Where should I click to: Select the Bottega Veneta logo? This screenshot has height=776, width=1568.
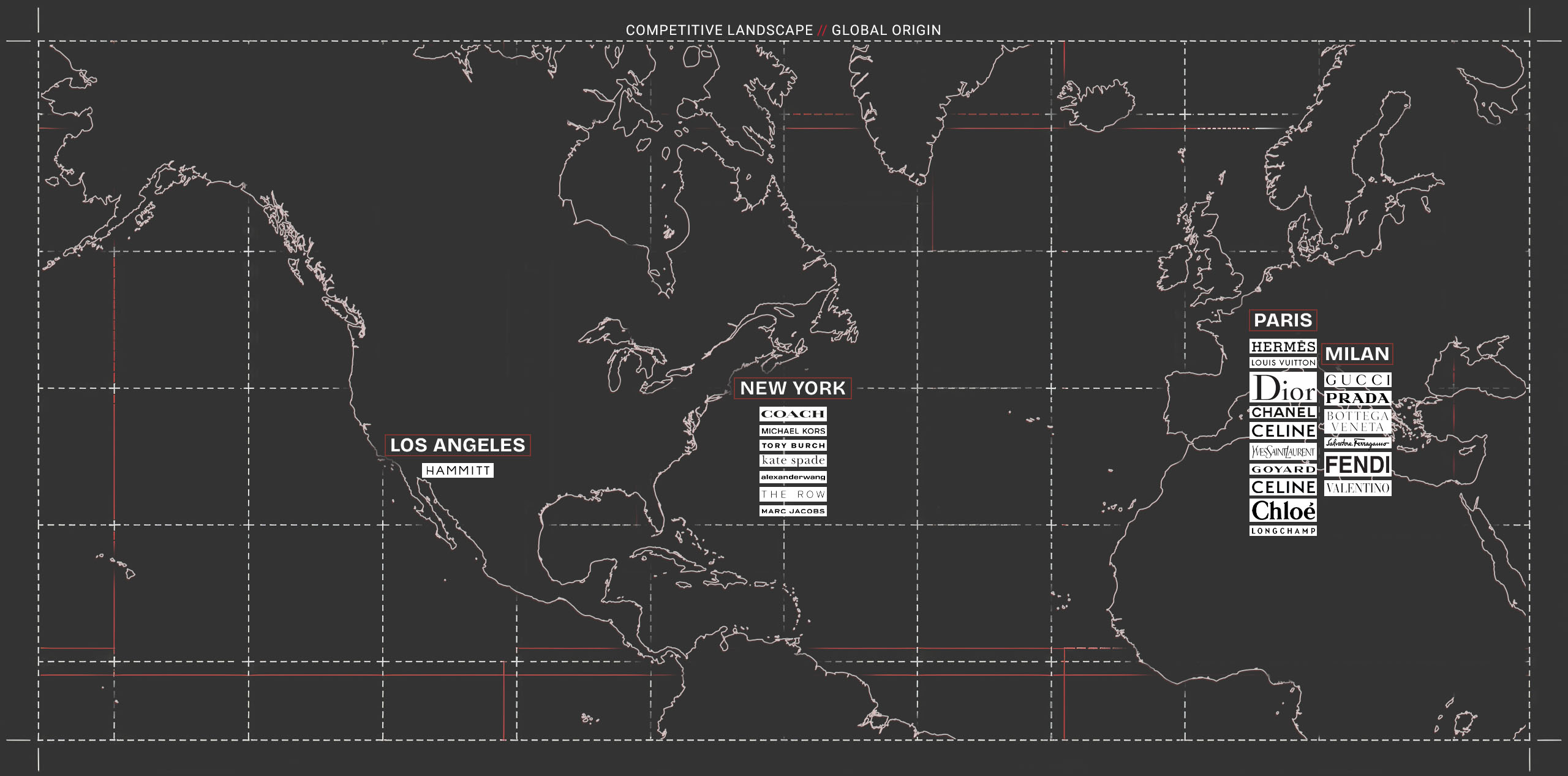(x=1357, y=421)
